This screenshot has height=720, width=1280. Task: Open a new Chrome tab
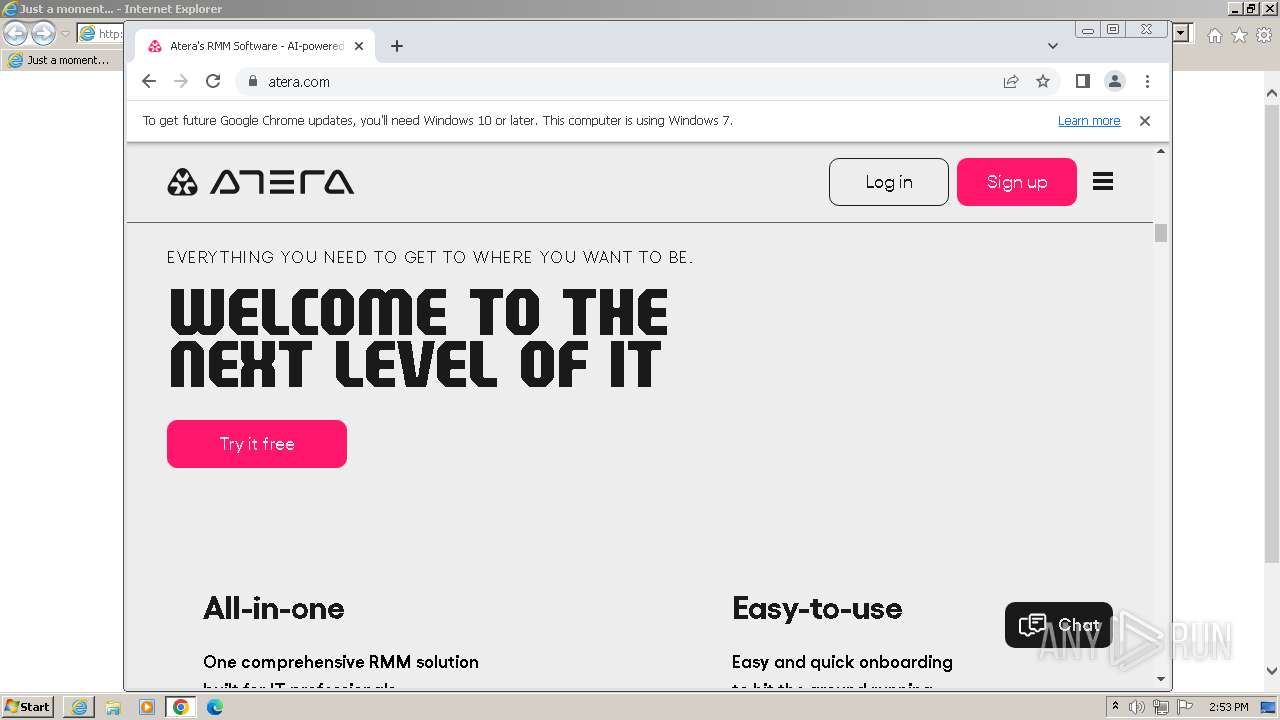pyautogui.click(x=397, y=46)
